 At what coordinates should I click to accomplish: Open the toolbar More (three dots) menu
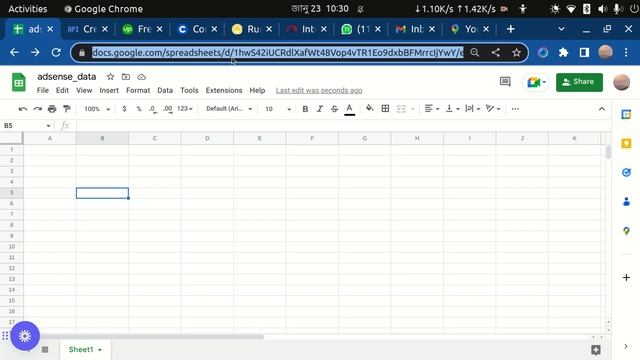point(515,109)
